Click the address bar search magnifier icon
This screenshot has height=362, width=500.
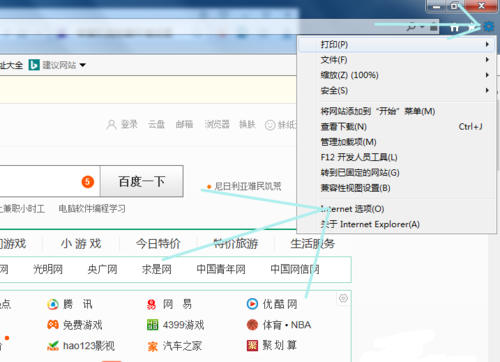(411, 27)
